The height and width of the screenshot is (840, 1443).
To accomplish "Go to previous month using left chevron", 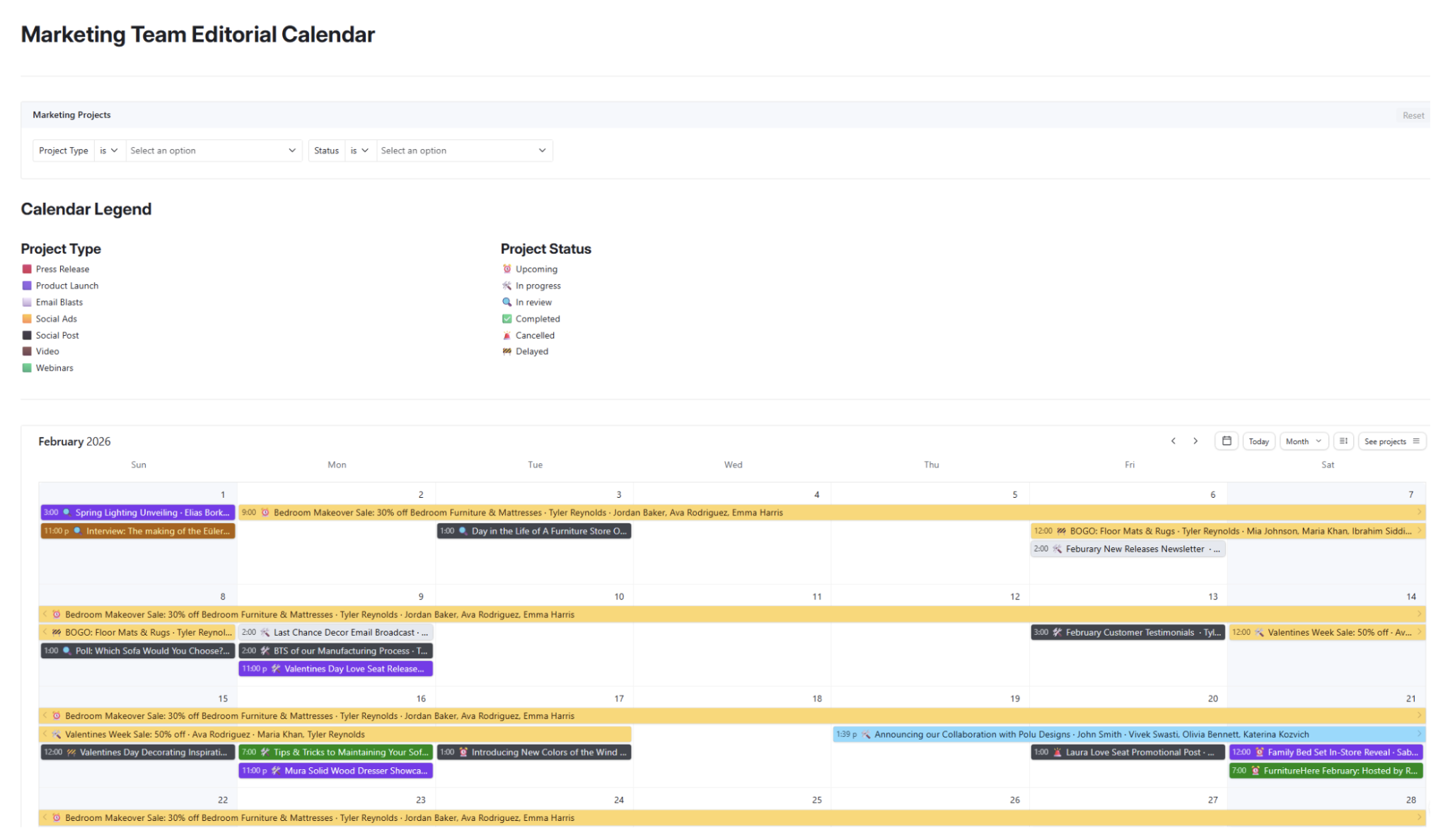I will click(x=1173, y=441).
